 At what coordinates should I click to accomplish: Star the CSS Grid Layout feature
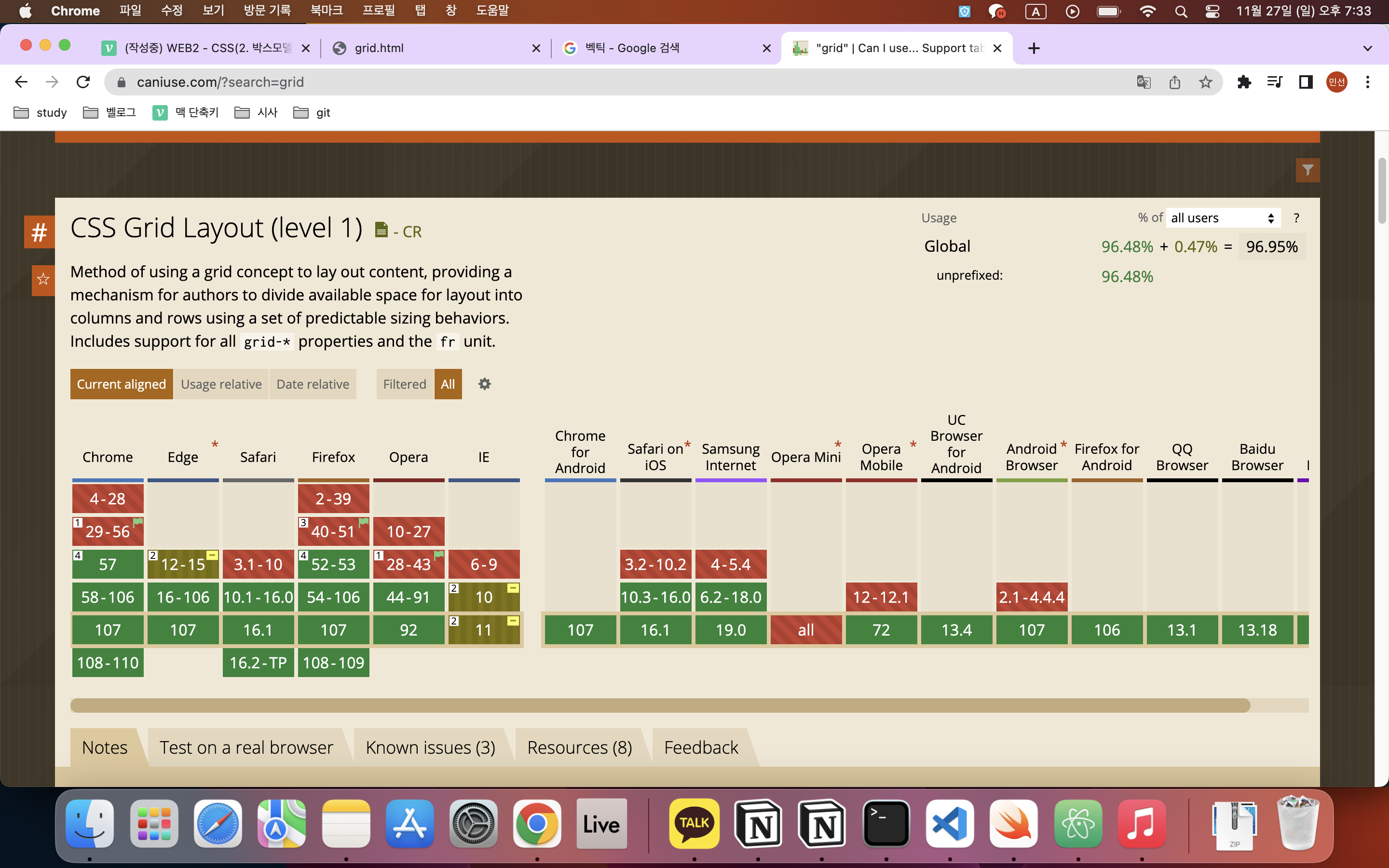click(x=43, y=280)
